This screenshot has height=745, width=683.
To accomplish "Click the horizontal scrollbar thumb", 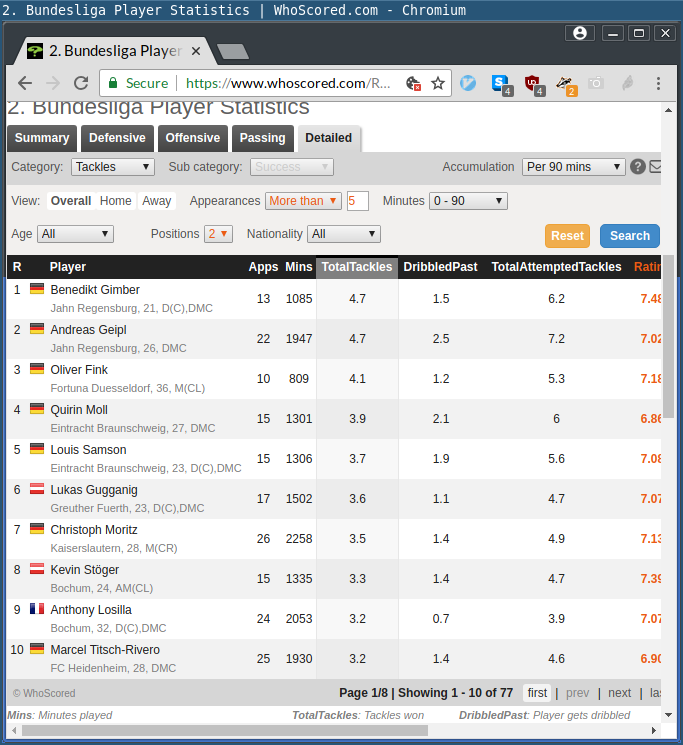I will [225, 730].
